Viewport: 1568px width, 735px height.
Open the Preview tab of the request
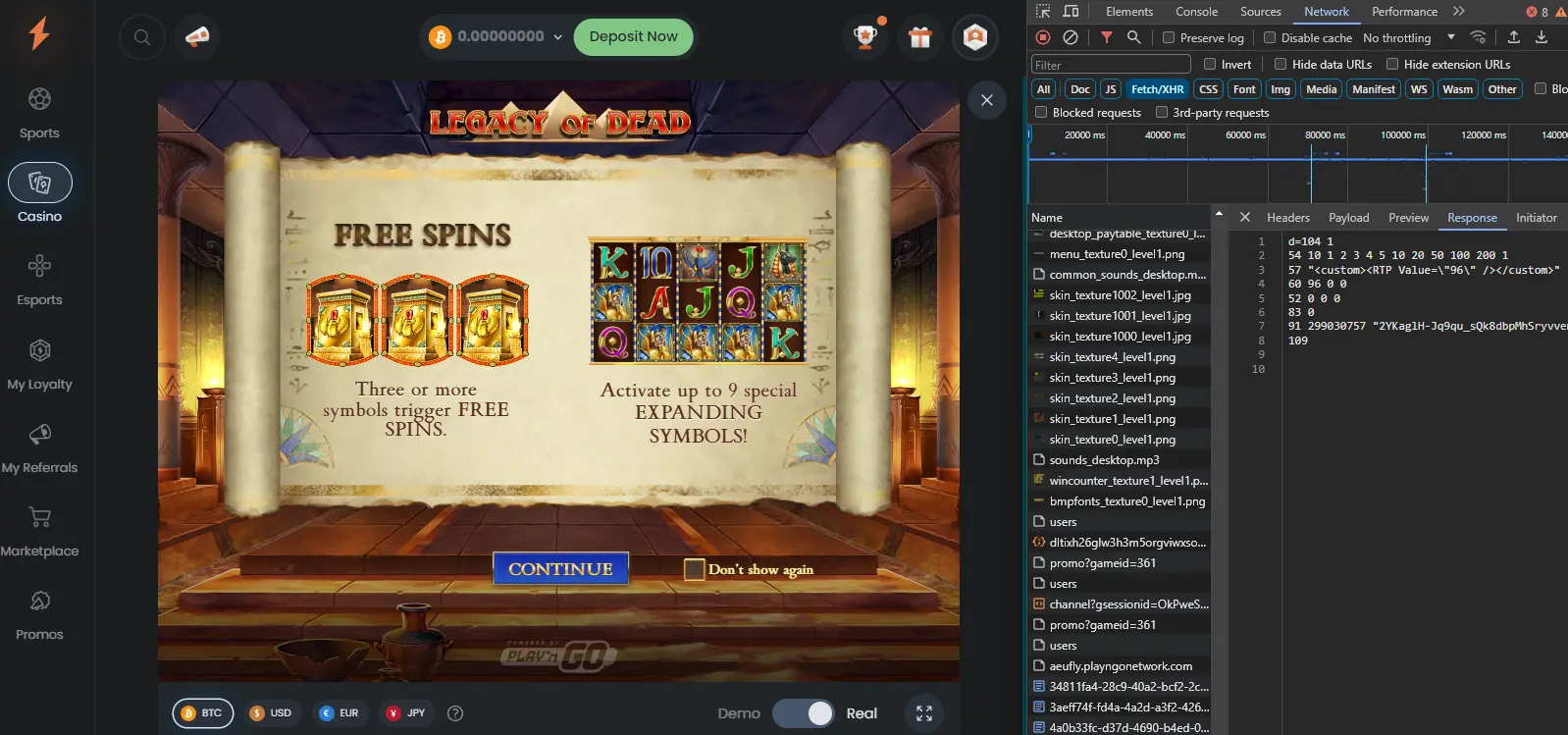coord(1409,218)
